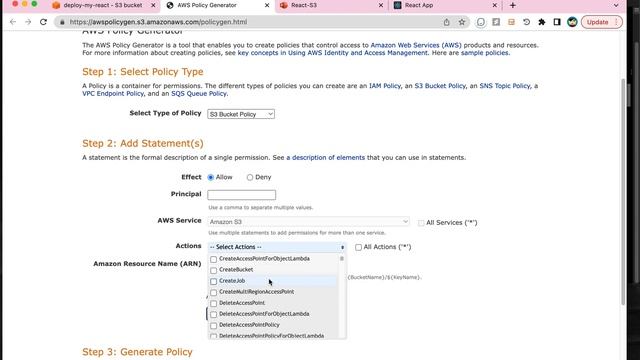This screenshot has width=640, height=360.
Task: Go back to the previous page
Action: coord(13,22)
